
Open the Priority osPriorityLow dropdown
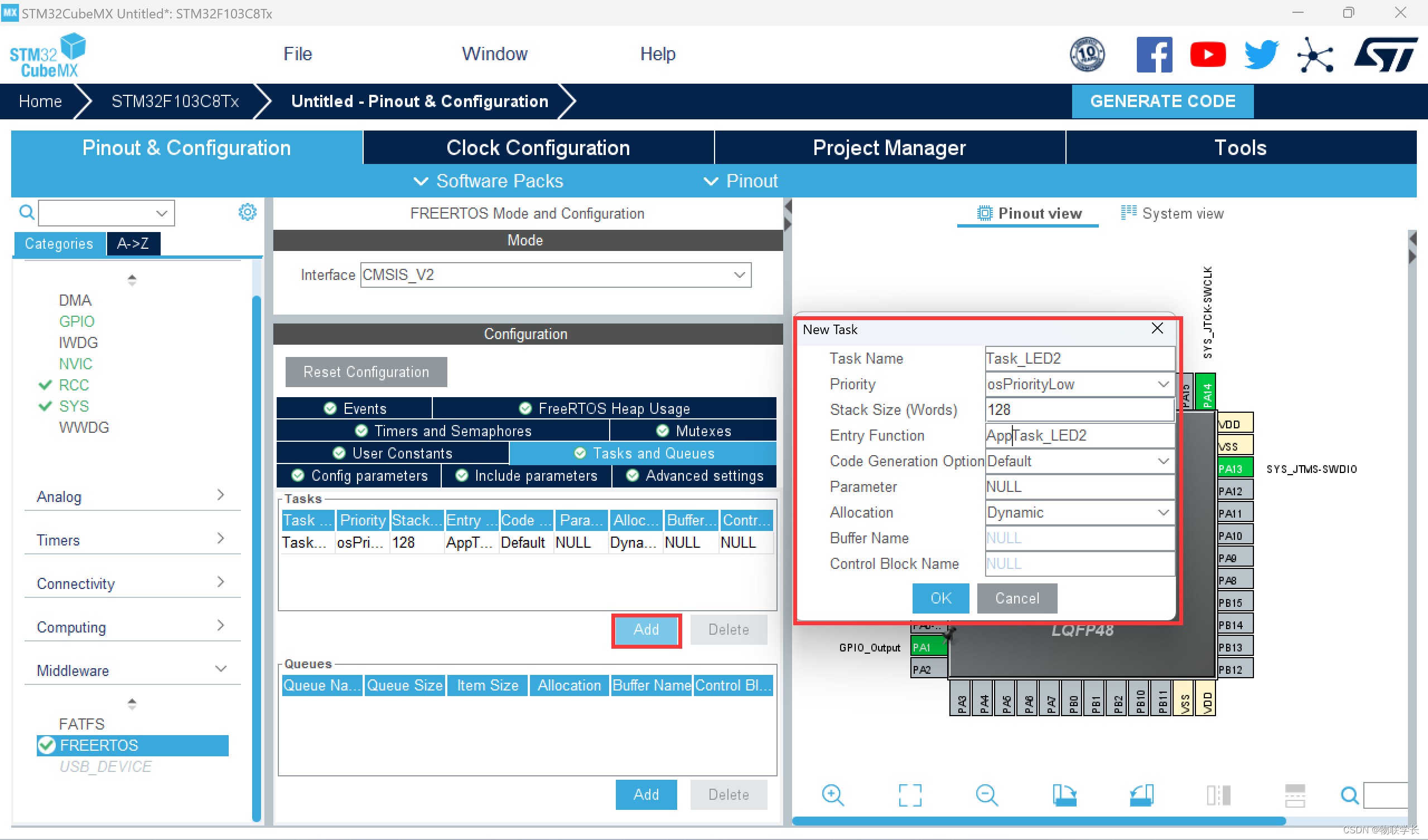click(1079, 384)
